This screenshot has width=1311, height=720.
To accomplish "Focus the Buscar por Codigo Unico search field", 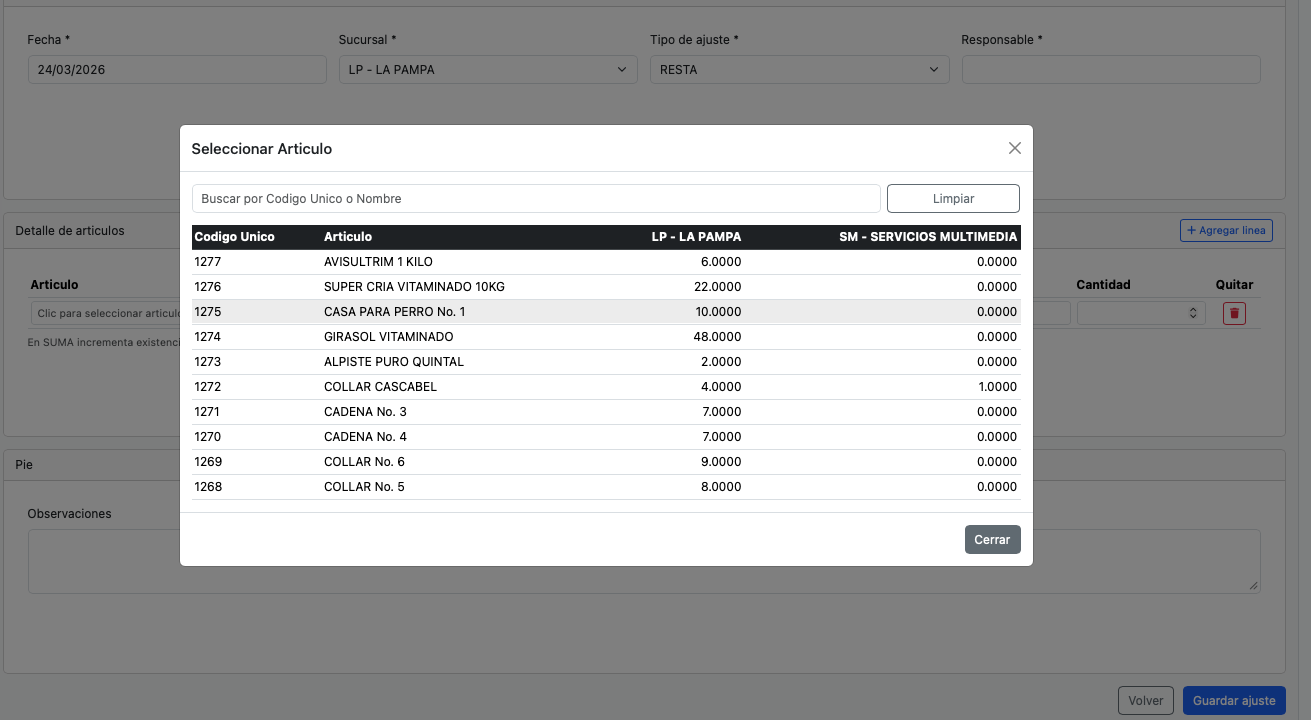I will 536,199.
